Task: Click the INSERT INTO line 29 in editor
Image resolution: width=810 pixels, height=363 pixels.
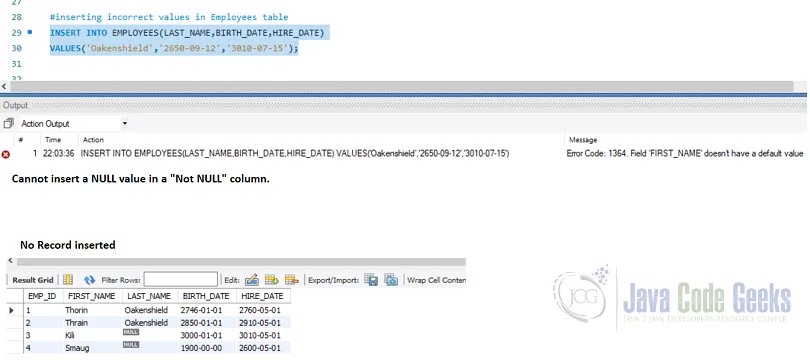Action: tap(187, 33)
